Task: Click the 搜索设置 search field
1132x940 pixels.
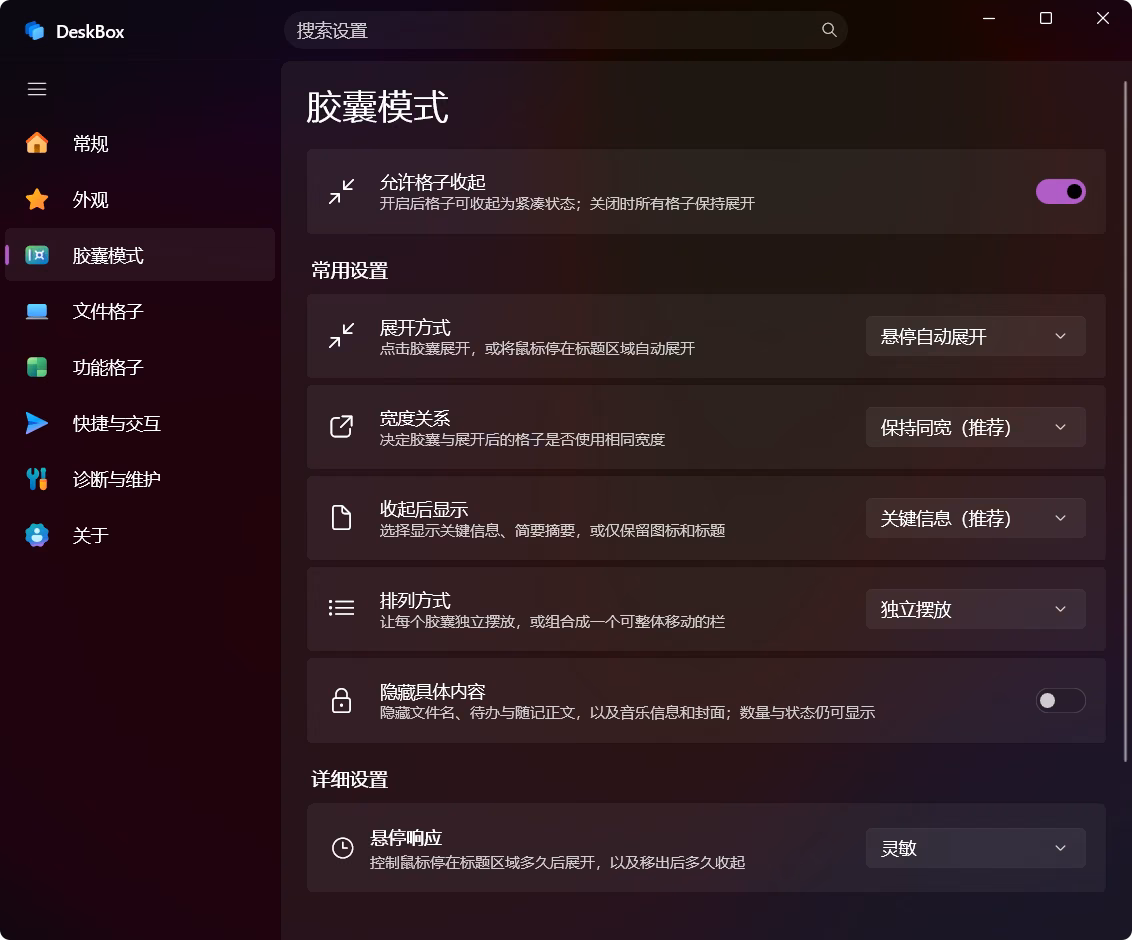Action: [565, 30]
